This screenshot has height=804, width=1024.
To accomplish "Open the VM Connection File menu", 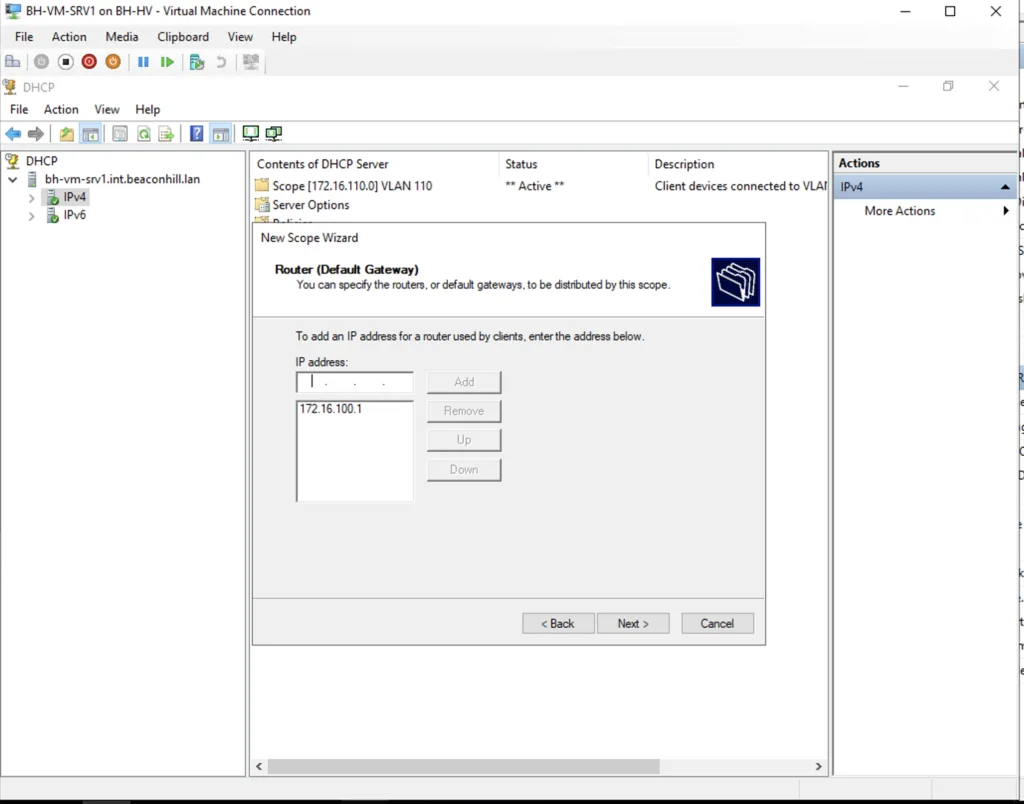I will pos(24,37).
